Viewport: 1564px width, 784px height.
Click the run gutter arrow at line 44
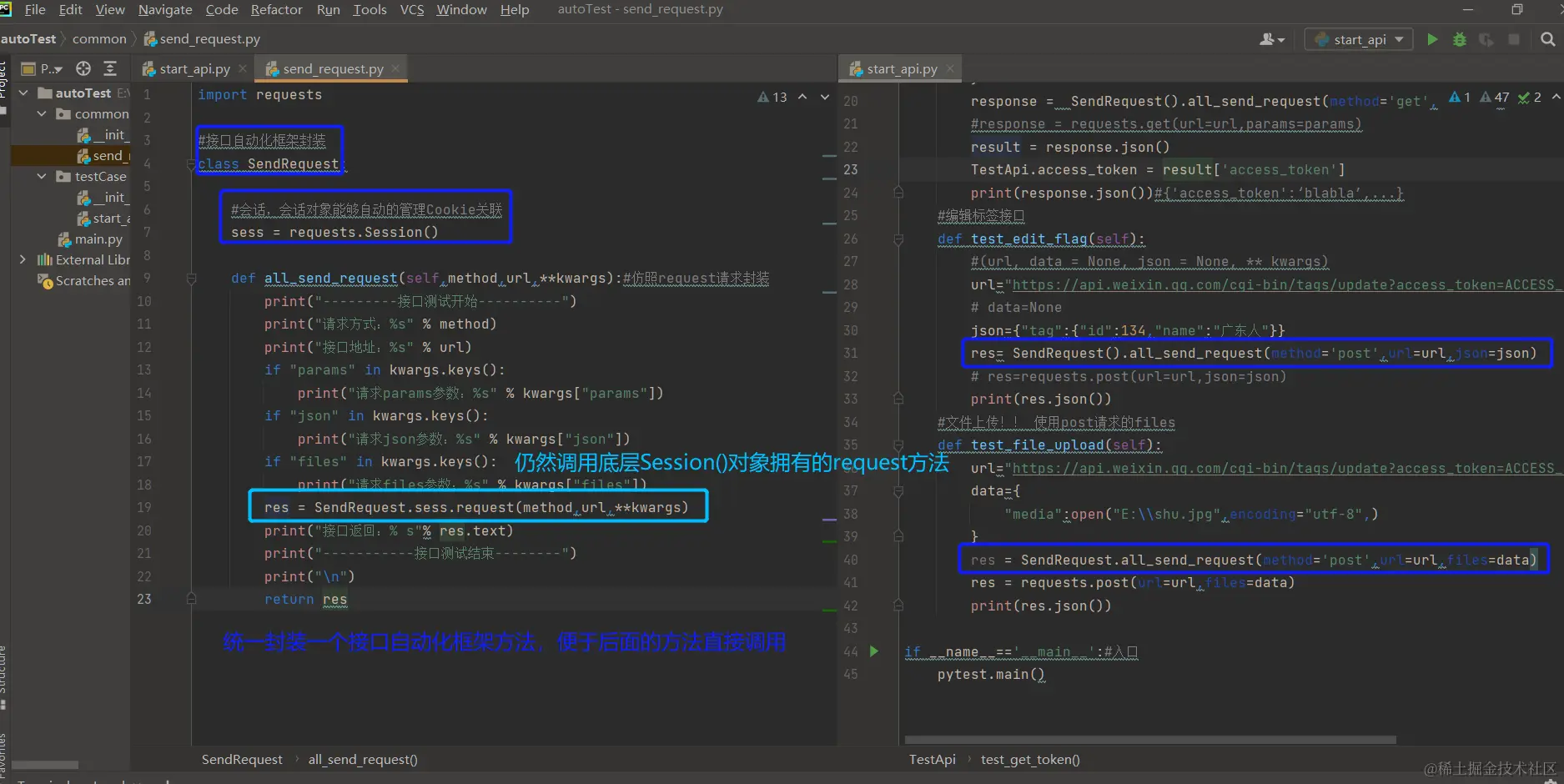[x=874, y=651]
